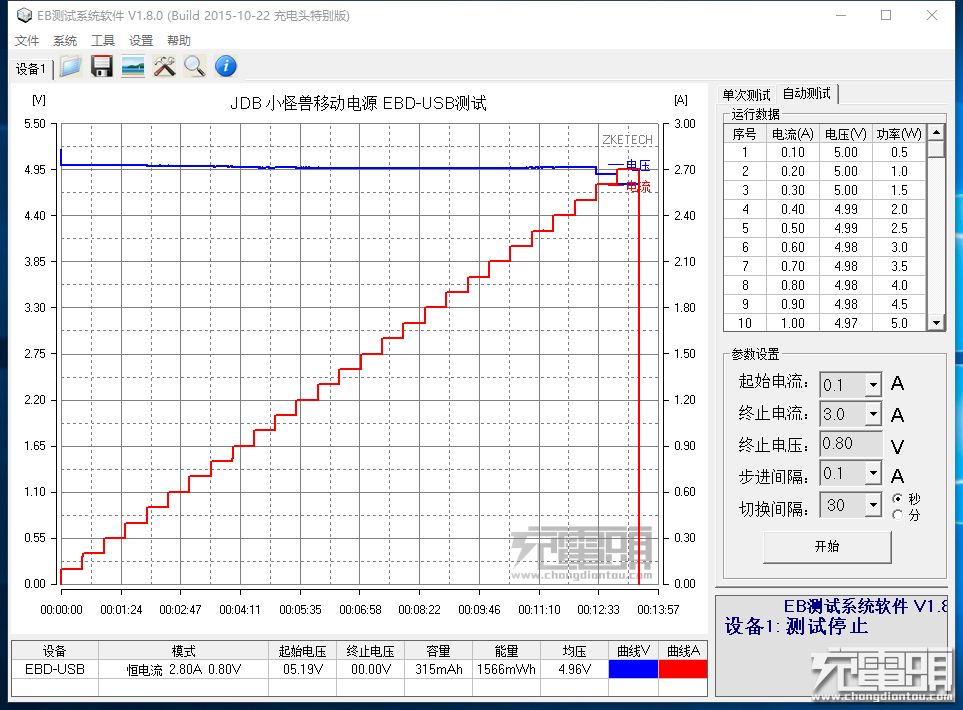
Task: Open settings with the hammer and wrench icon
Action: pyautogui.click(x=164, y=66)
